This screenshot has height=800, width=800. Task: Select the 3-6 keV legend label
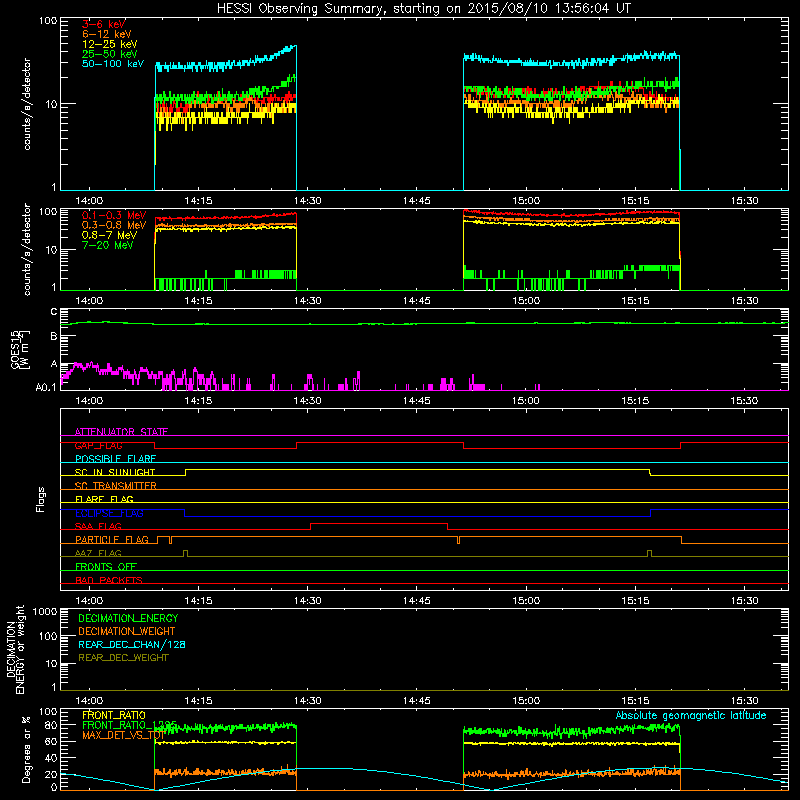(x=104, y=24)
